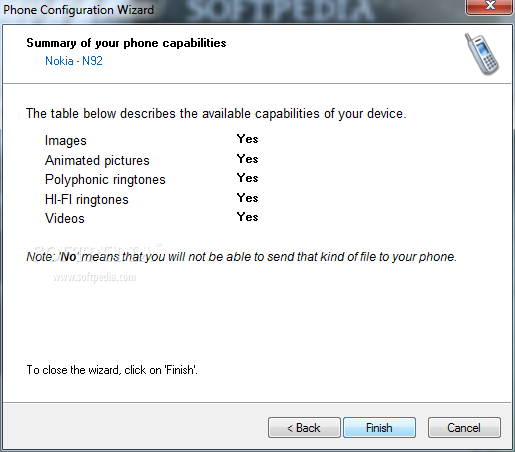
Task: Click the HI-FI ringtones capability label
Action: click(x=87, y=199)
